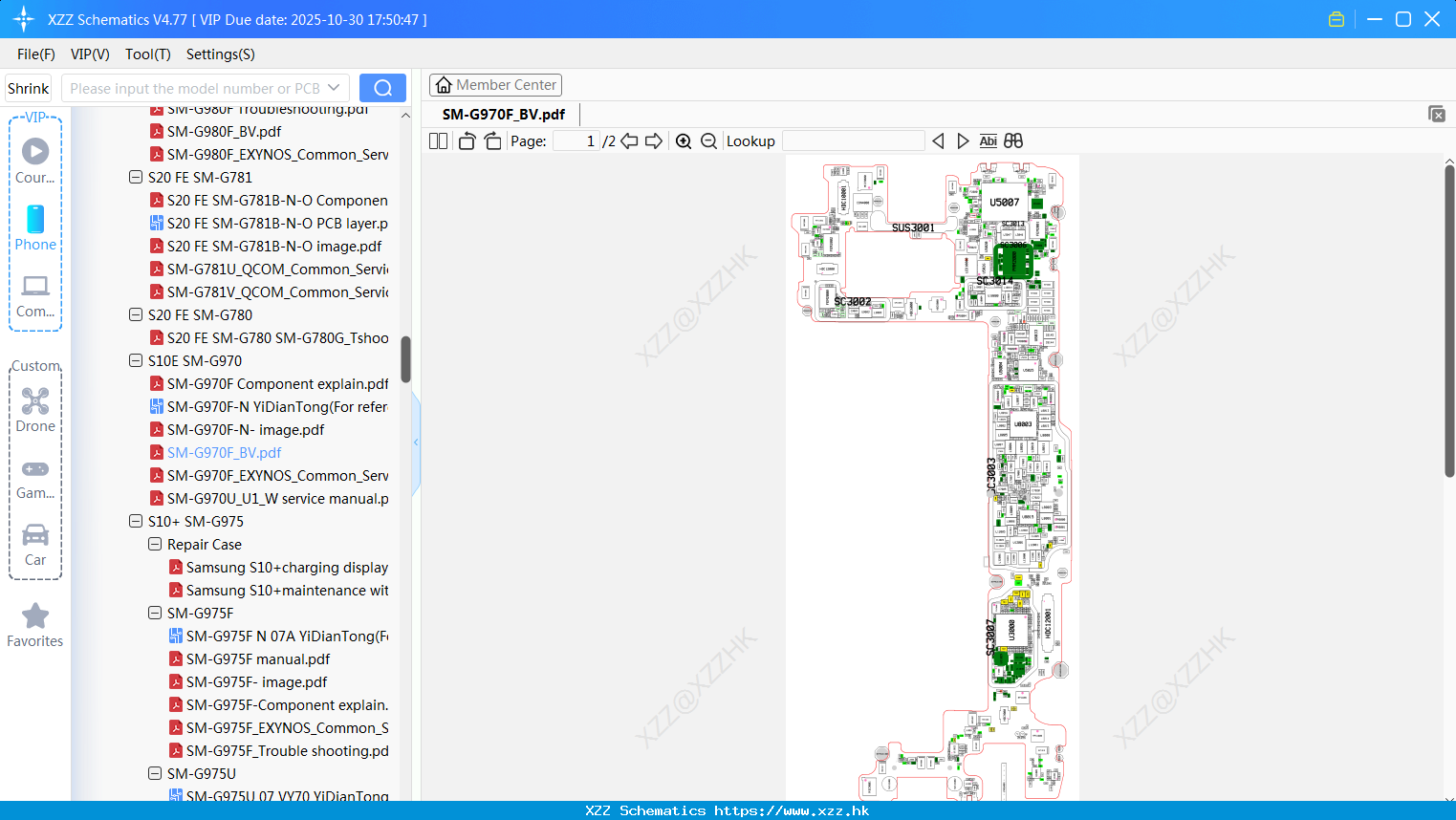Screen dimensions: 1456x820
Task: Click the U5007 chip on the board
Action: tap(1004, 203)
